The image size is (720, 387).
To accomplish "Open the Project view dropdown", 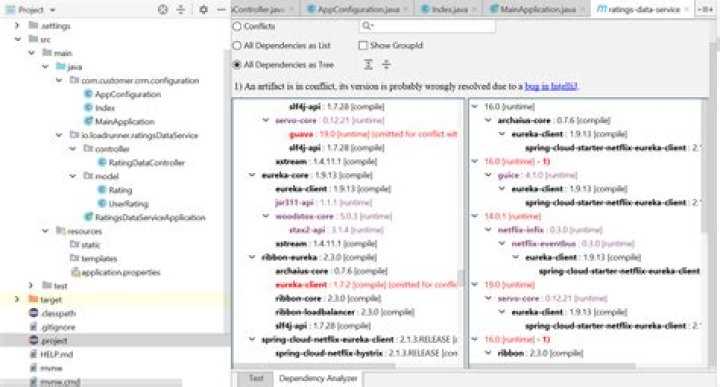I will tap(52, 10).
